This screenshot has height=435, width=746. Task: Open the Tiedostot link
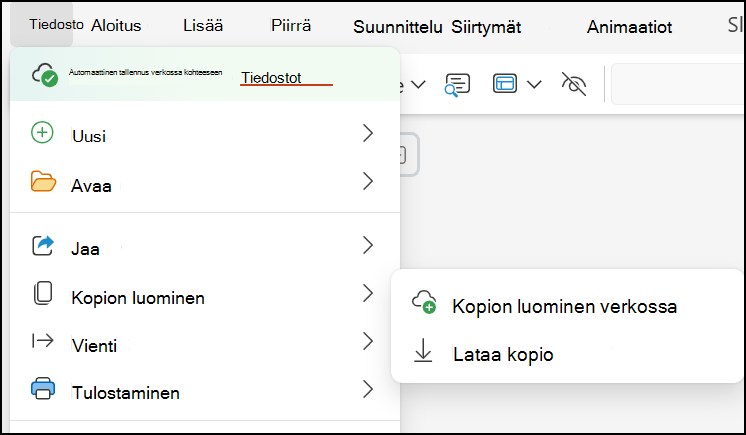tap(271, 78)
